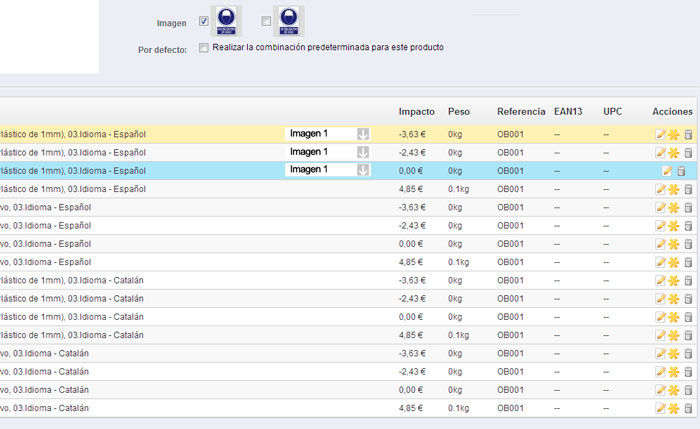Sort by the Impacto column header

[x=417, y=112]
